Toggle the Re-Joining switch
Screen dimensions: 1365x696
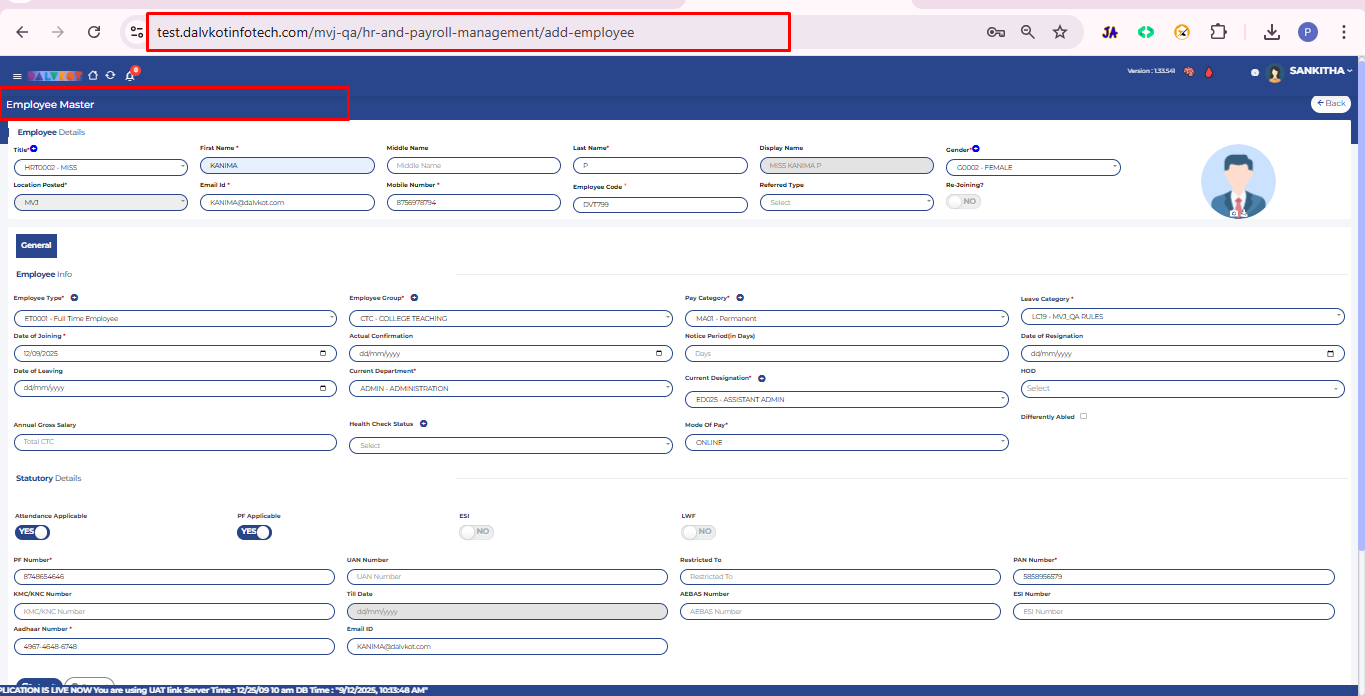point(963,201)
